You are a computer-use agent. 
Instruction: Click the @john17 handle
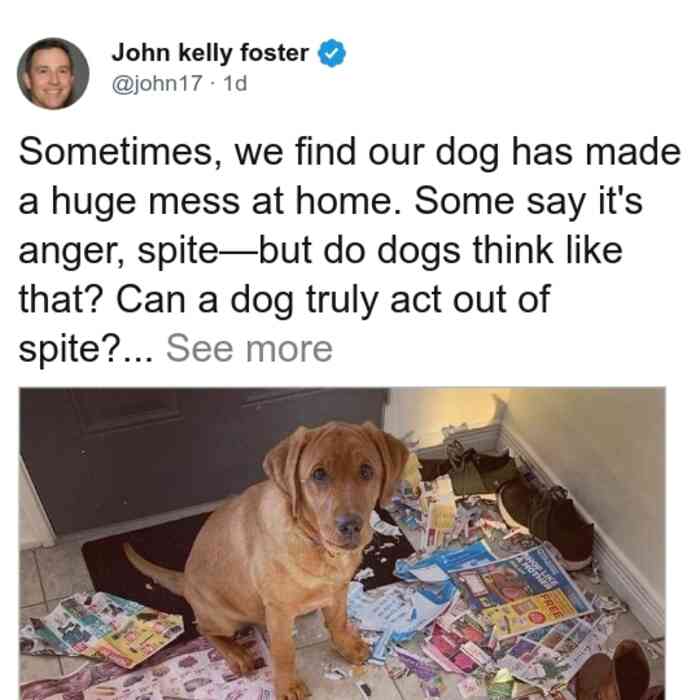click(157, 84)
